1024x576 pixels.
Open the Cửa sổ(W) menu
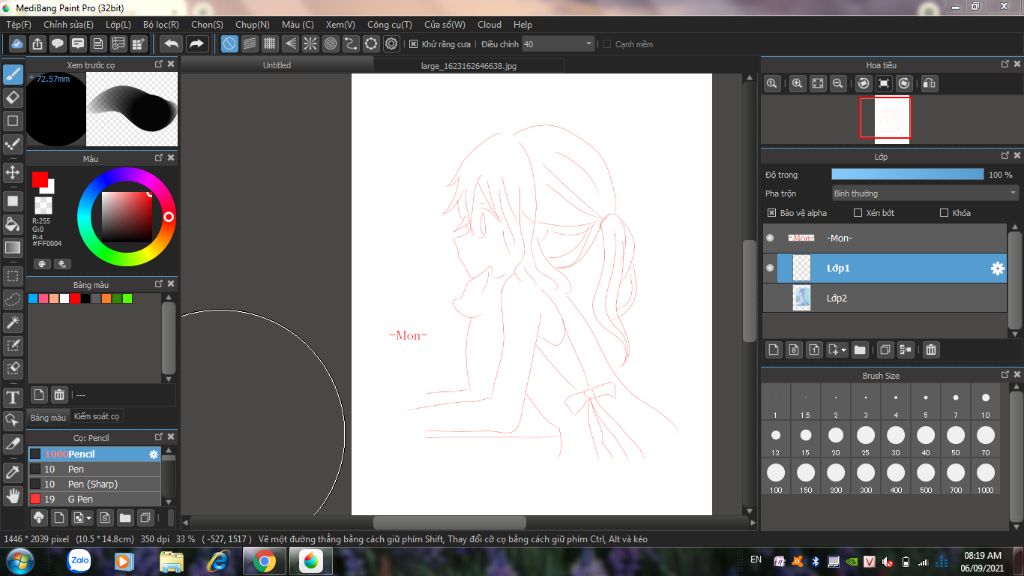pos(445,25)
